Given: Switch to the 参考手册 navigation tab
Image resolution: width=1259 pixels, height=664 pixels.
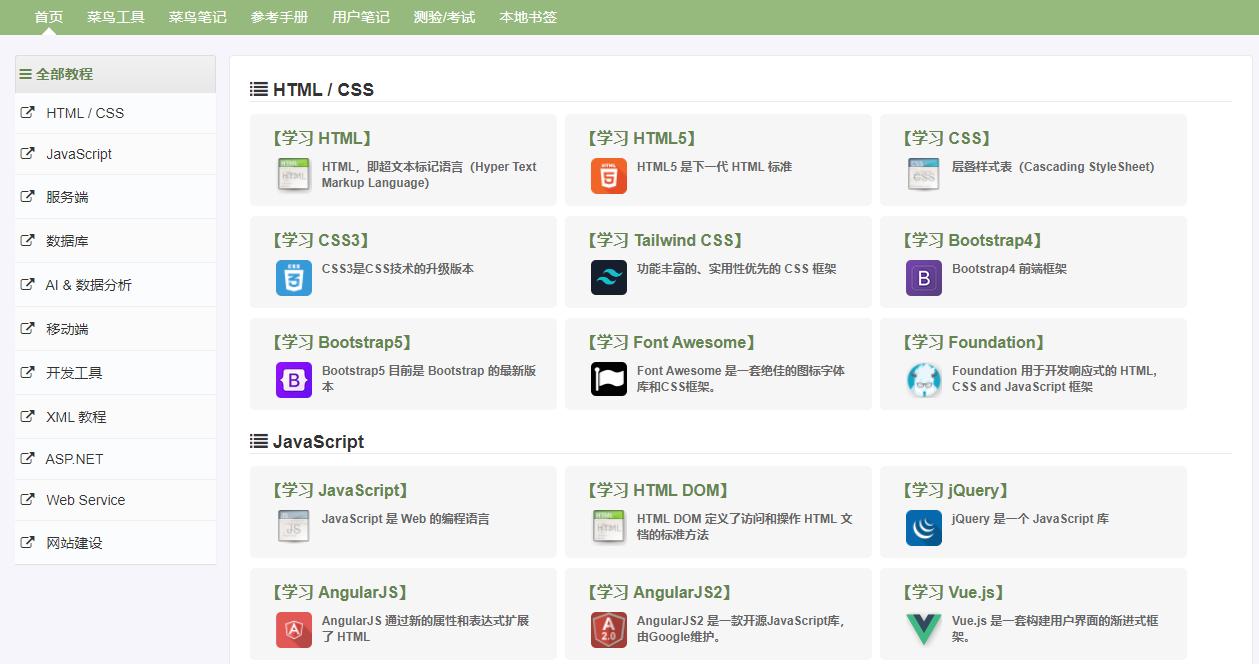Looking at the screenshot, I should (x=279, y=17).
